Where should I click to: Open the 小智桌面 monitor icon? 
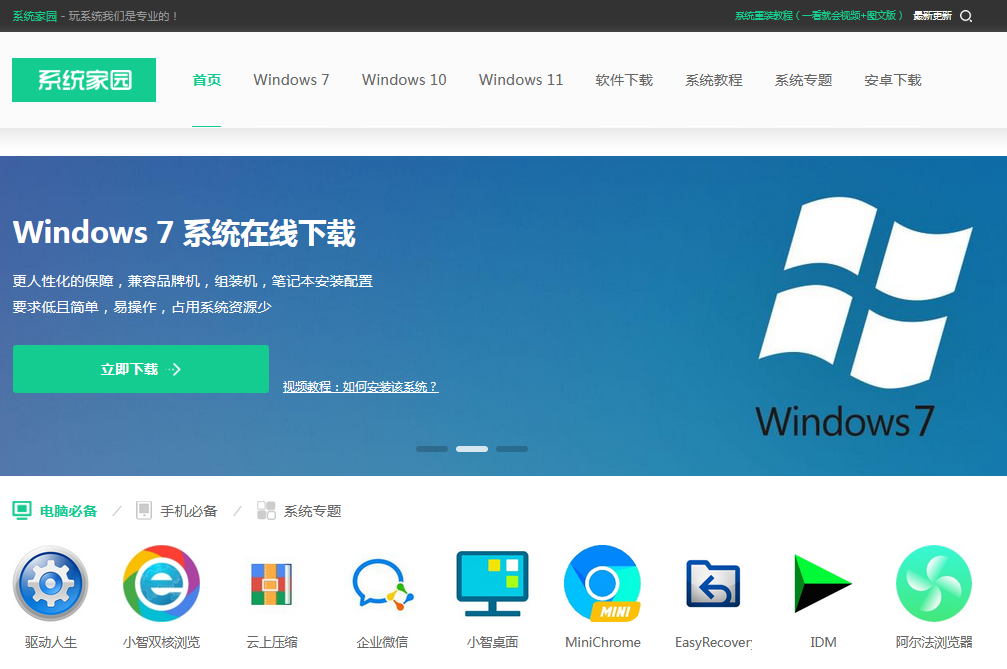click(493, 583)
